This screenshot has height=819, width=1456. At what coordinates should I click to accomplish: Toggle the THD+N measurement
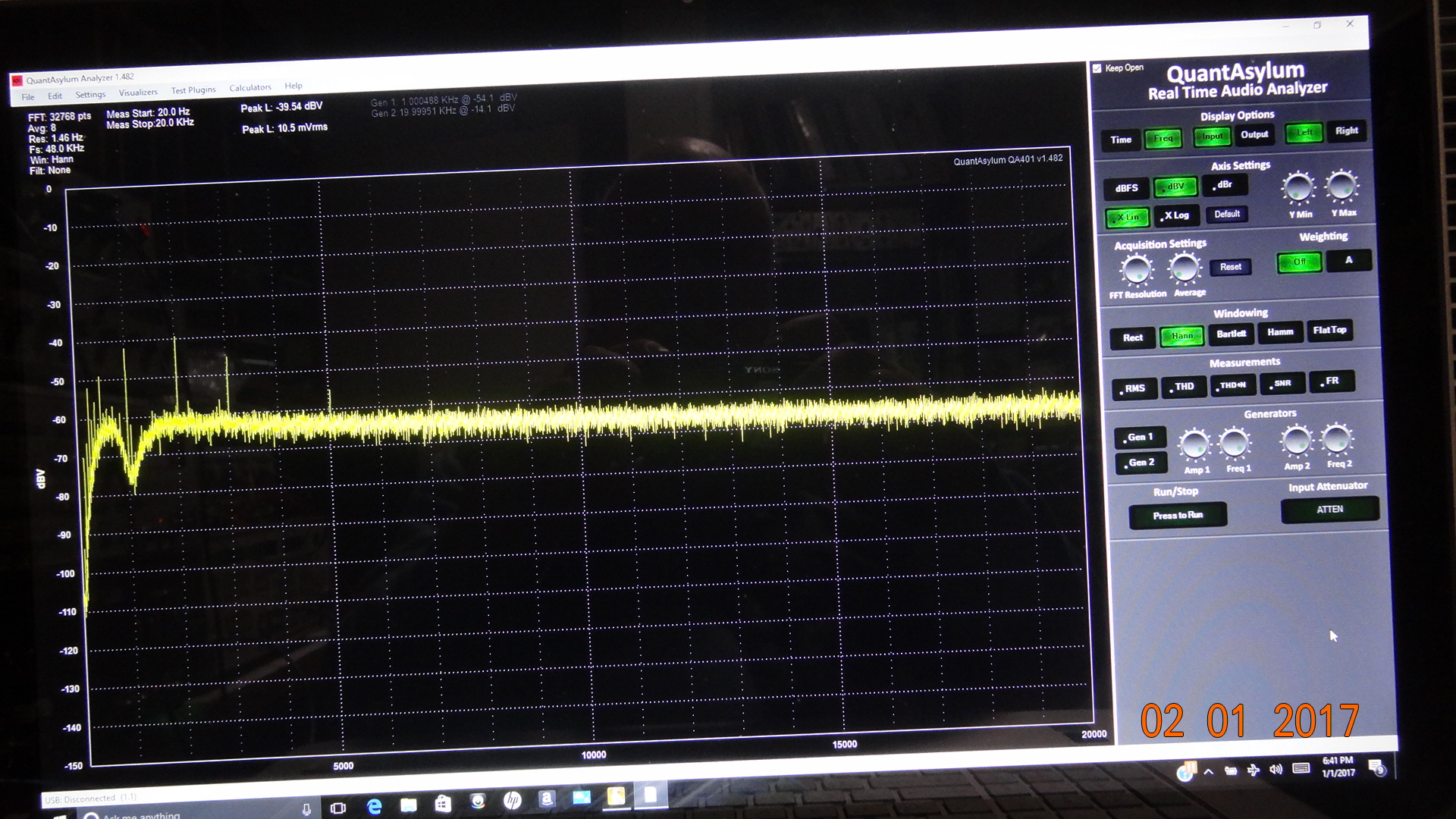(x=1232, y=385)
